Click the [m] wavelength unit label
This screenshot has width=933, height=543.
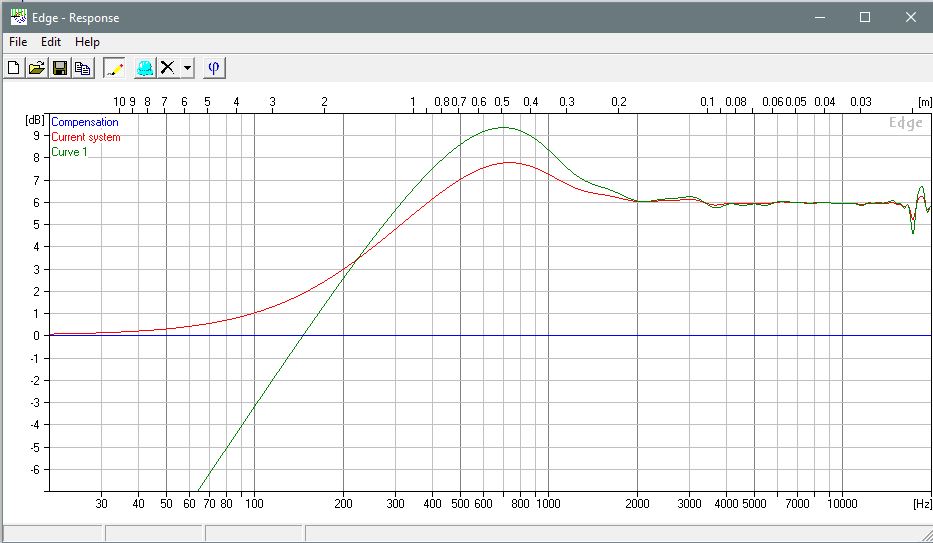click(x=925, y=102)
